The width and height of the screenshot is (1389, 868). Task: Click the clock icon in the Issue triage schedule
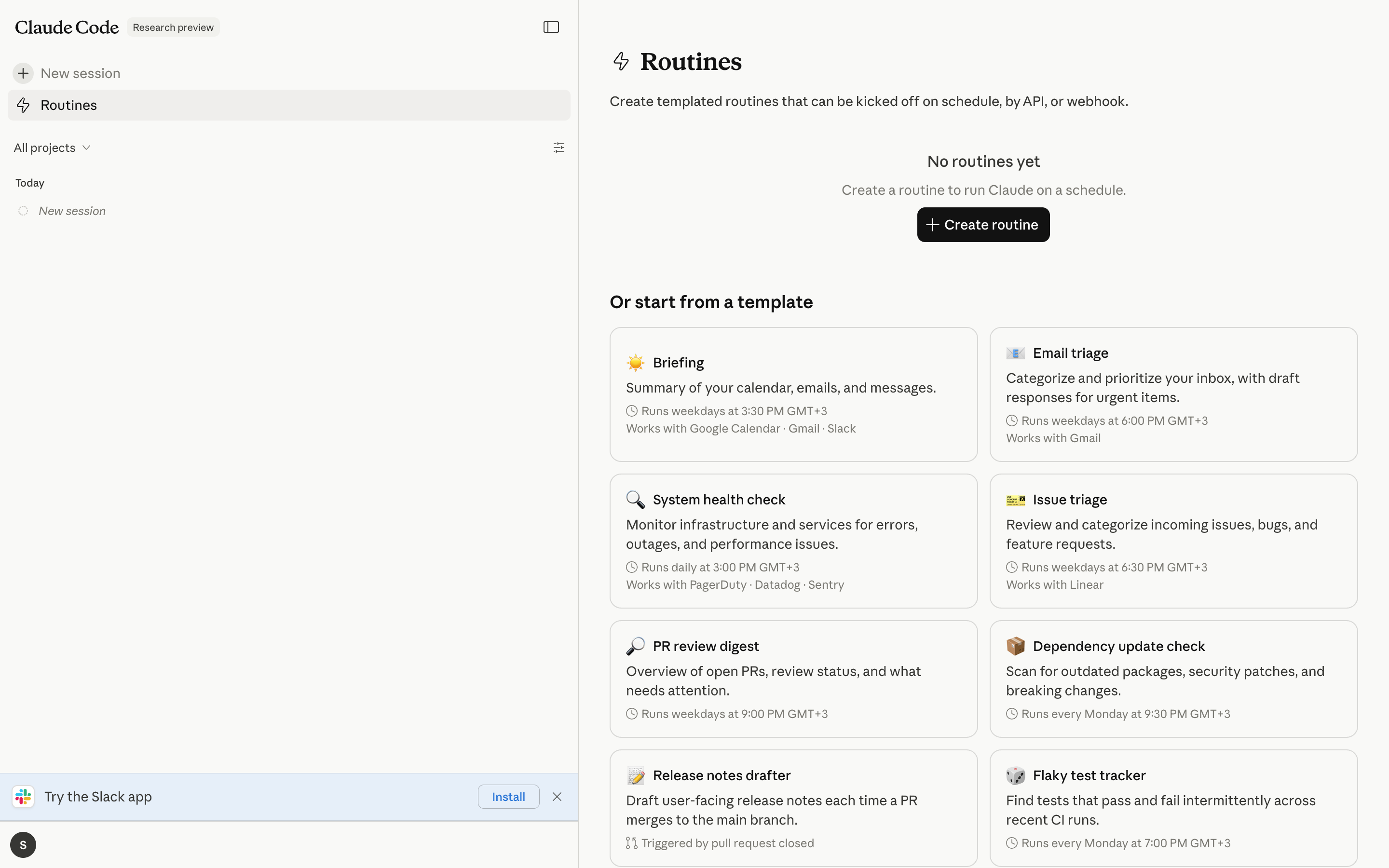1012,567
